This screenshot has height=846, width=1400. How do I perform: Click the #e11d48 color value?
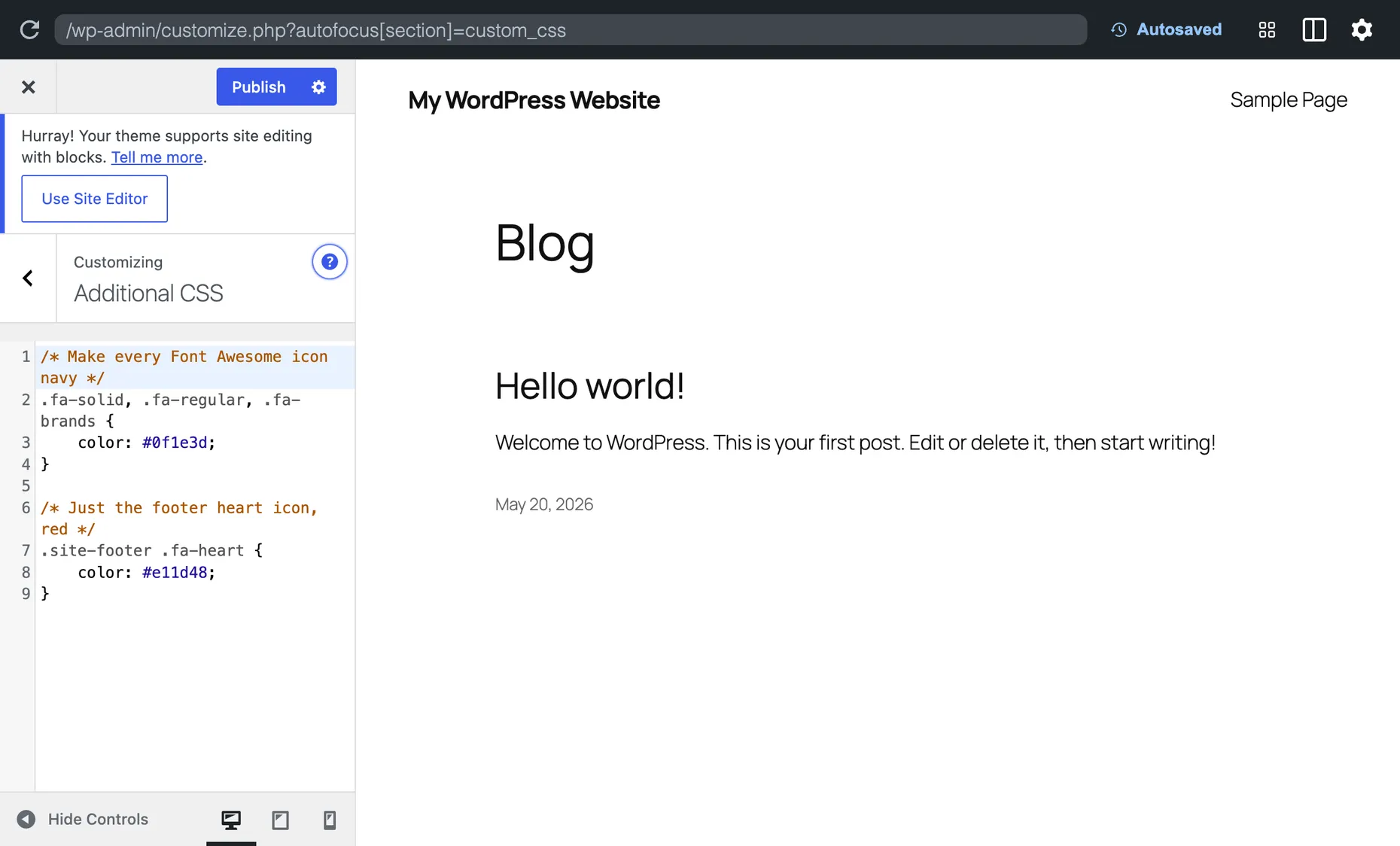click(175, 573)
